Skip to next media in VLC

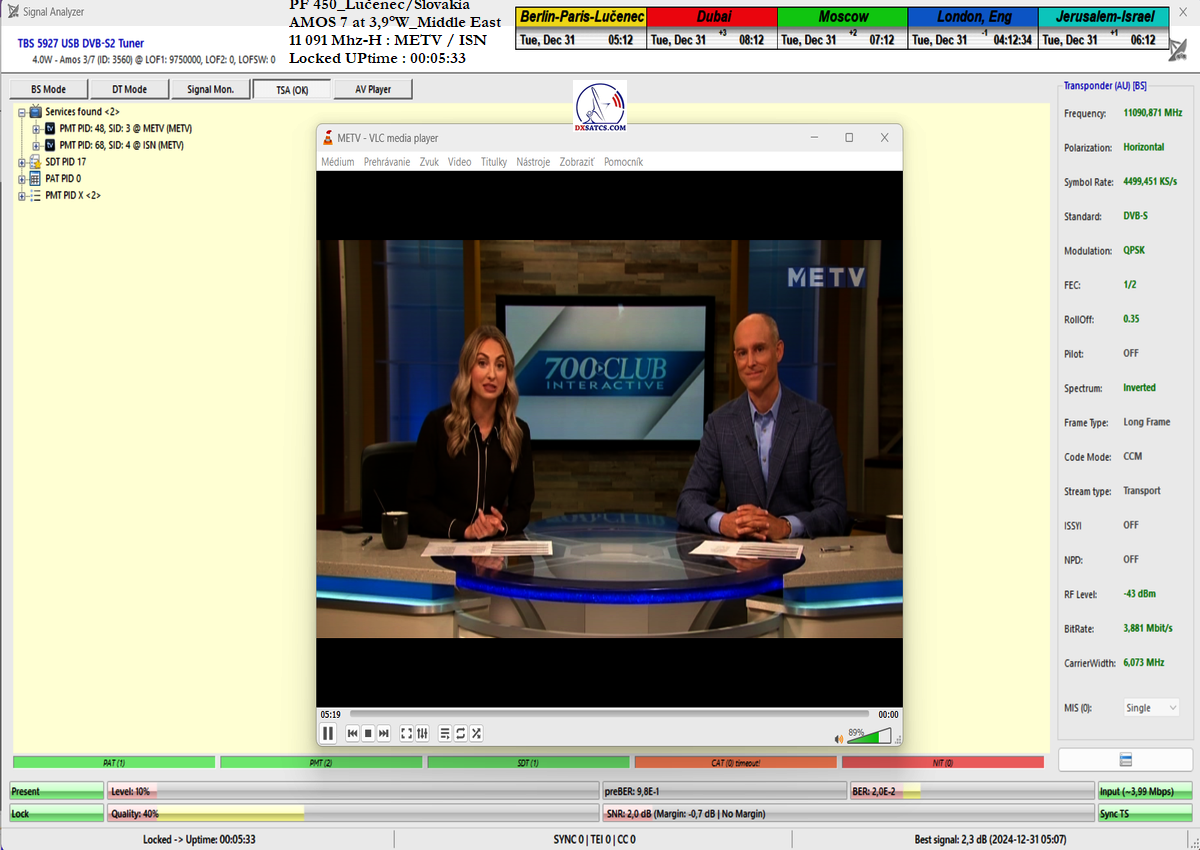pyautogui.click(x=383, y=733)
